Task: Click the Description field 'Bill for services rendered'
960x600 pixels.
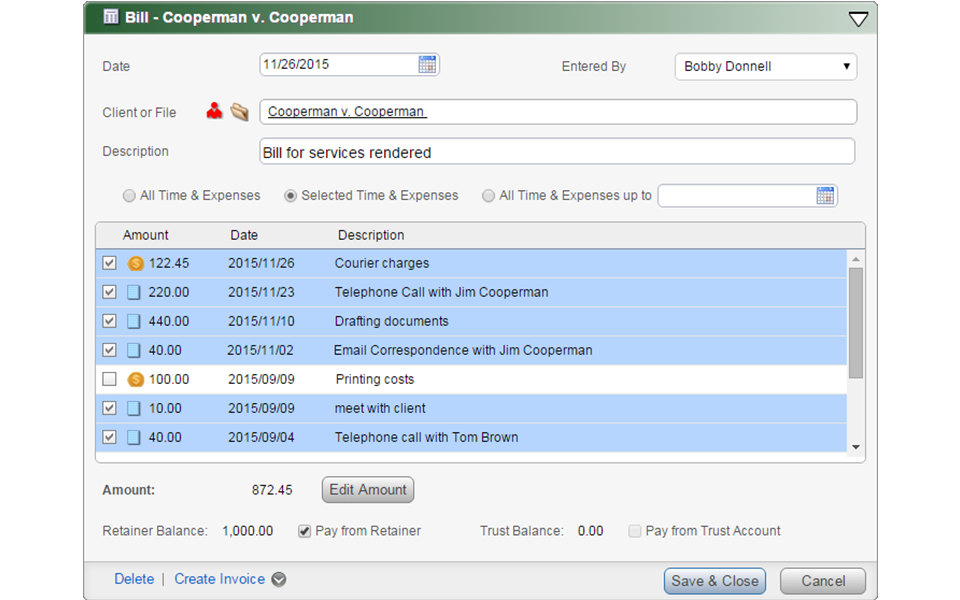Action: 557,152
